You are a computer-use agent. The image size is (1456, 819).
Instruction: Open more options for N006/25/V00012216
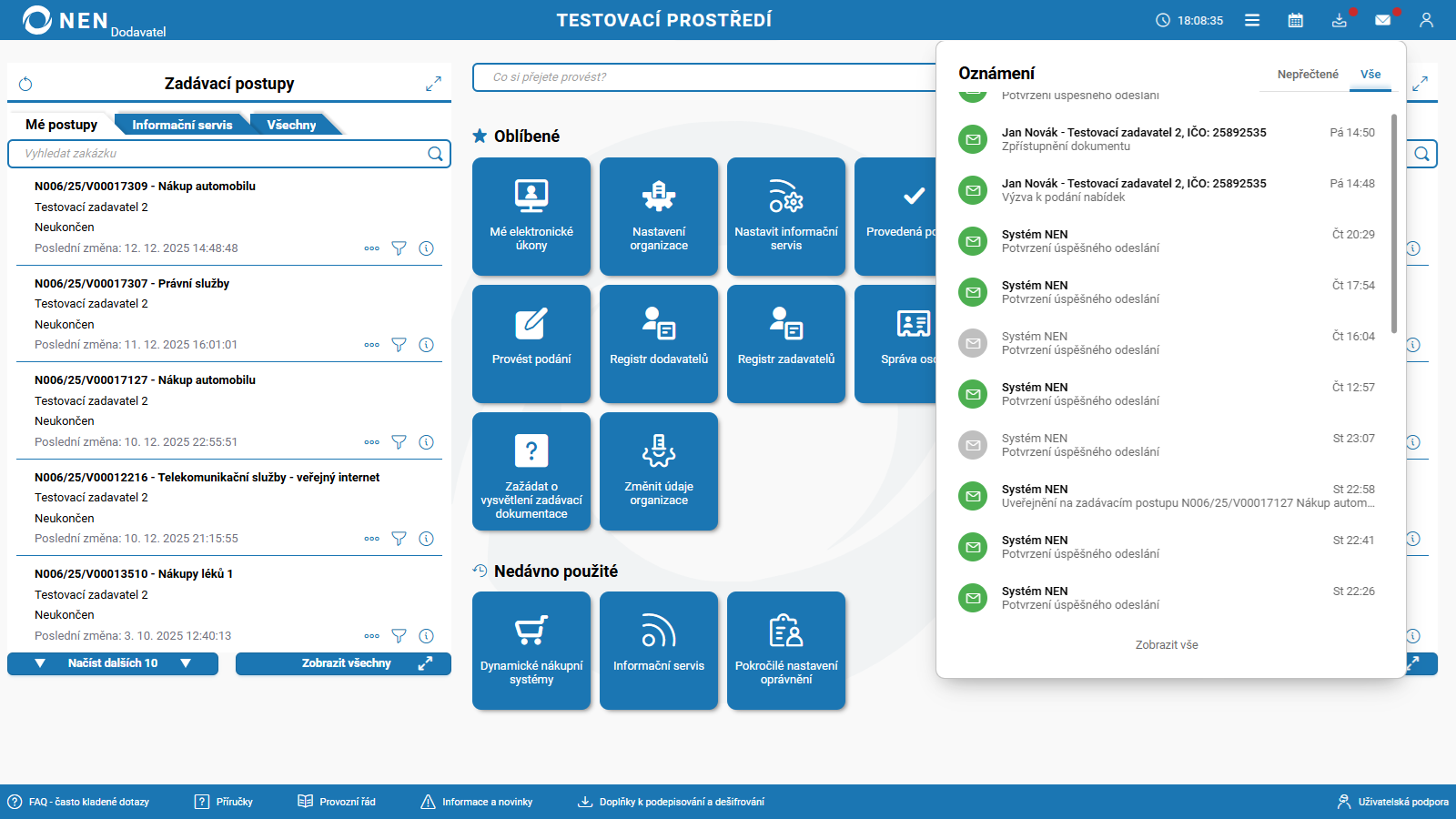pos(371,539)
